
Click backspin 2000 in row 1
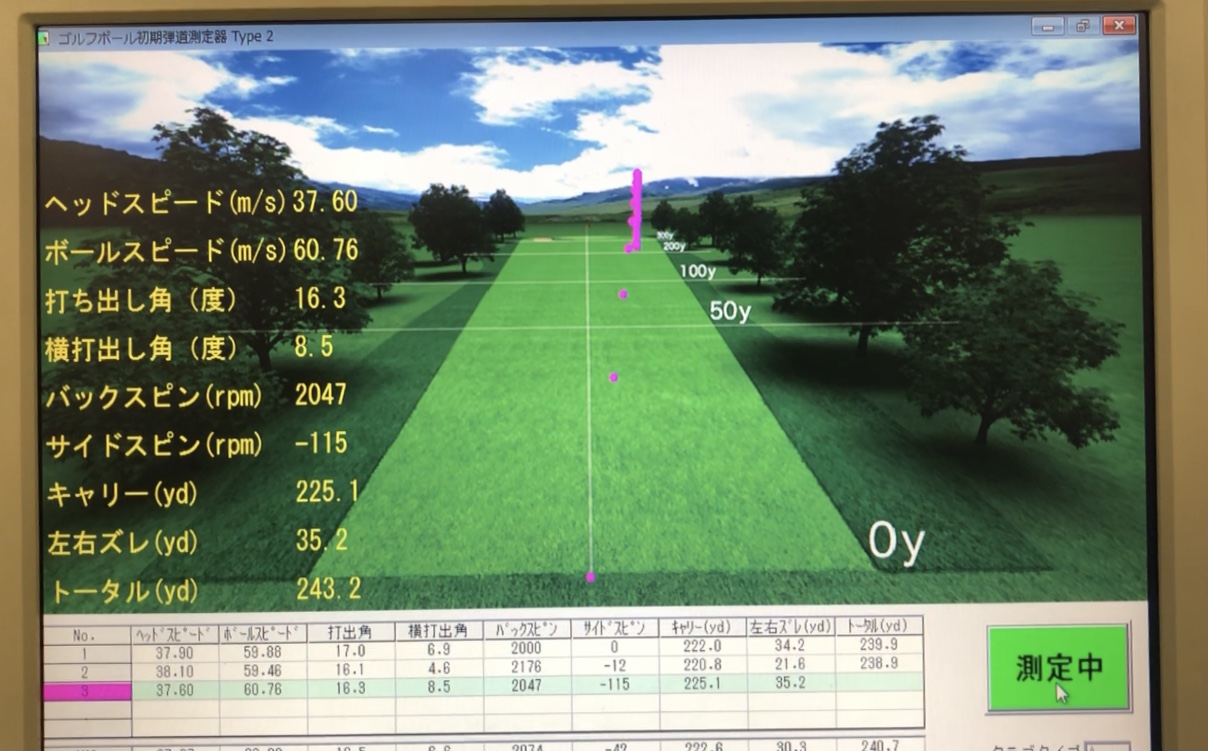click(527, 648)
